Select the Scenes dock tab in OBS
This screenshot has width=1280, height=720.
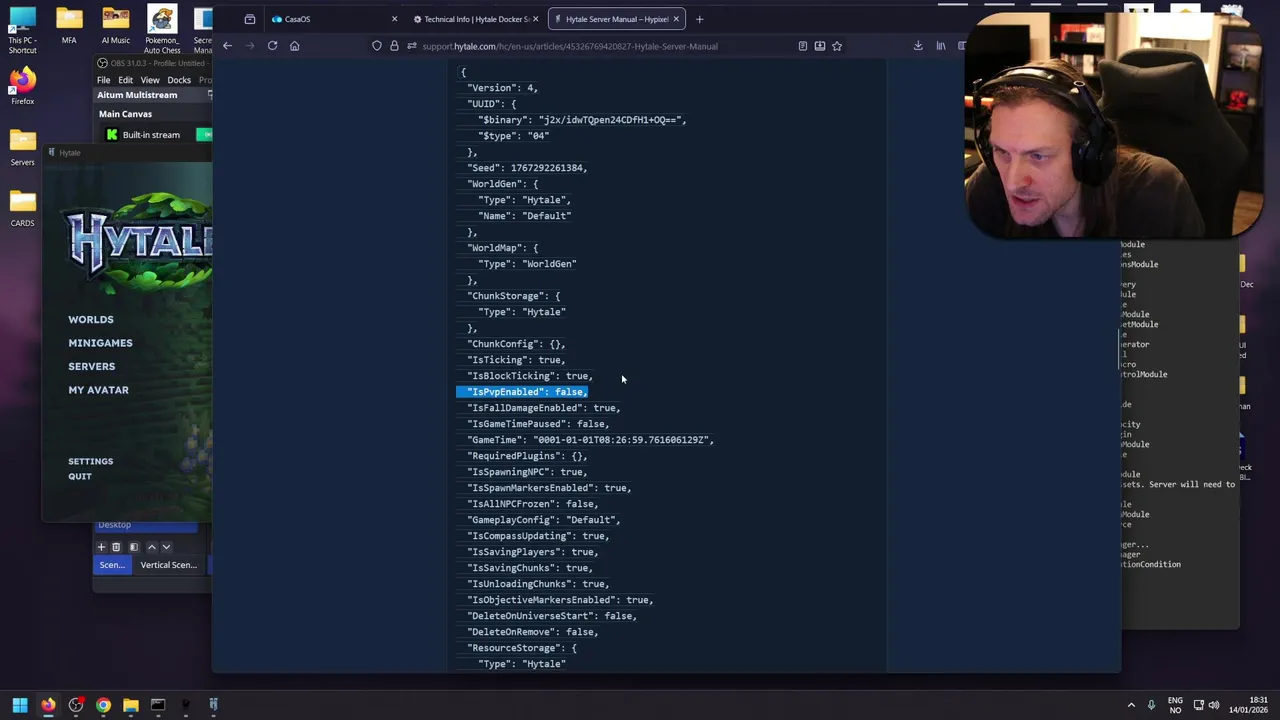[112, 565]
